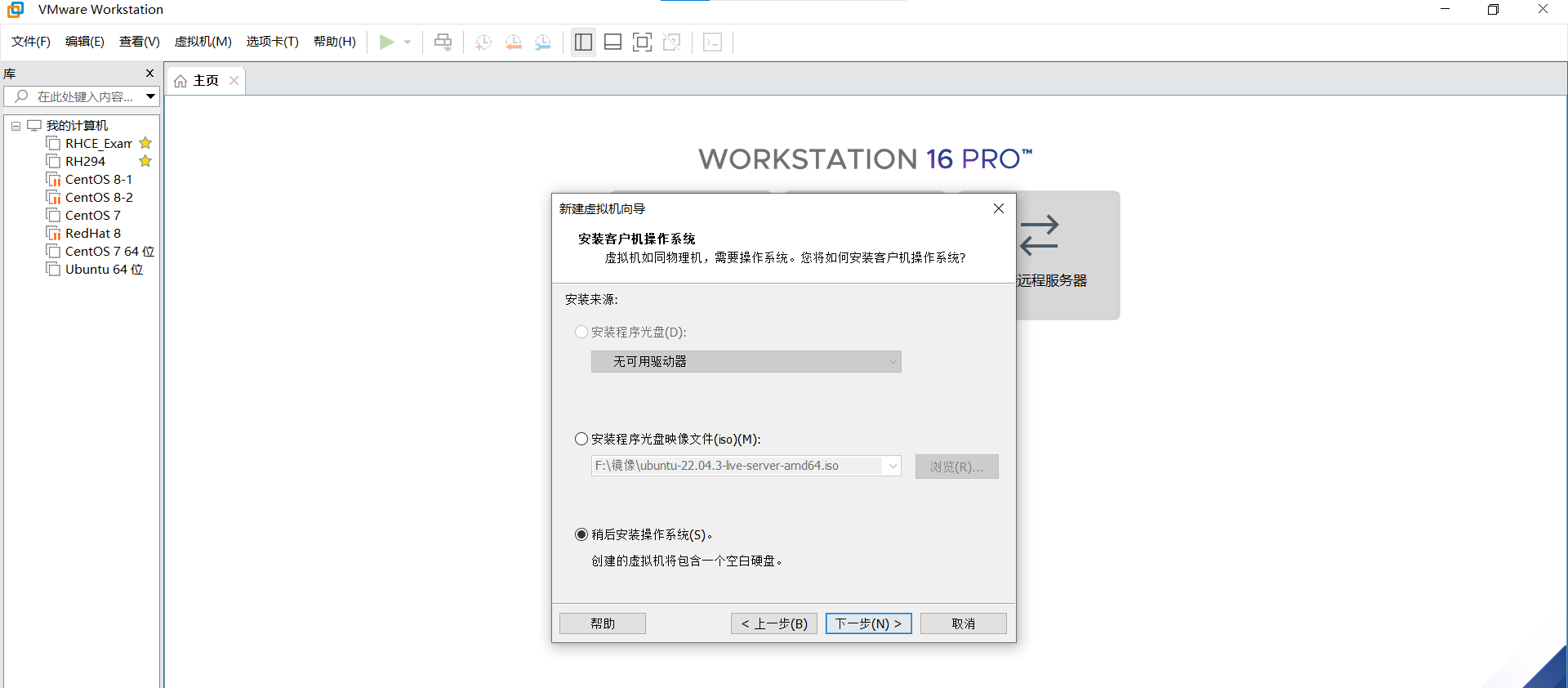Close the 主页 tab

point(234,80)
